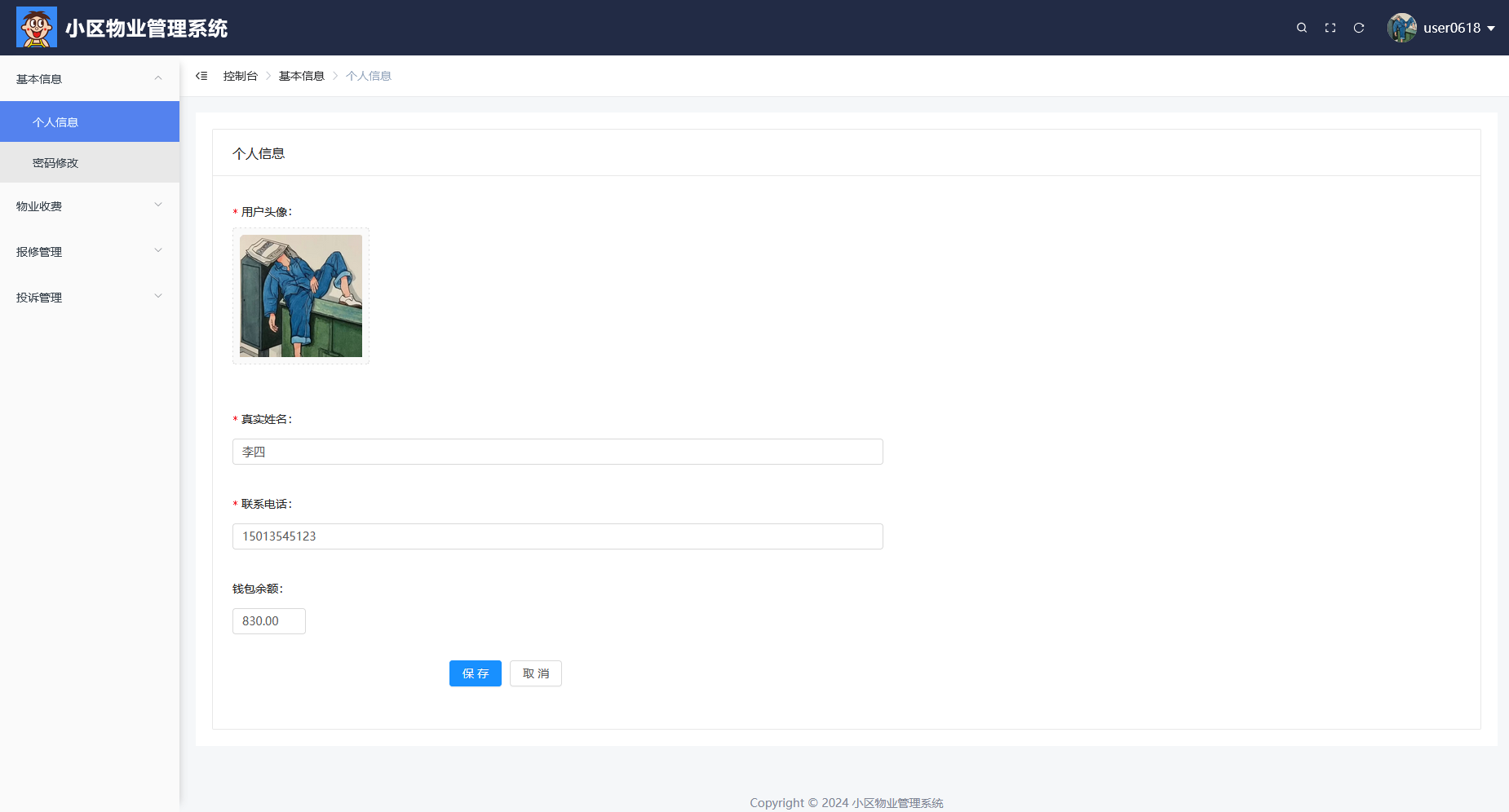This screenshot has height=812, width=1509.
Task: Click the Copyright 2024 footer text
Action: [x=847, y=803]
